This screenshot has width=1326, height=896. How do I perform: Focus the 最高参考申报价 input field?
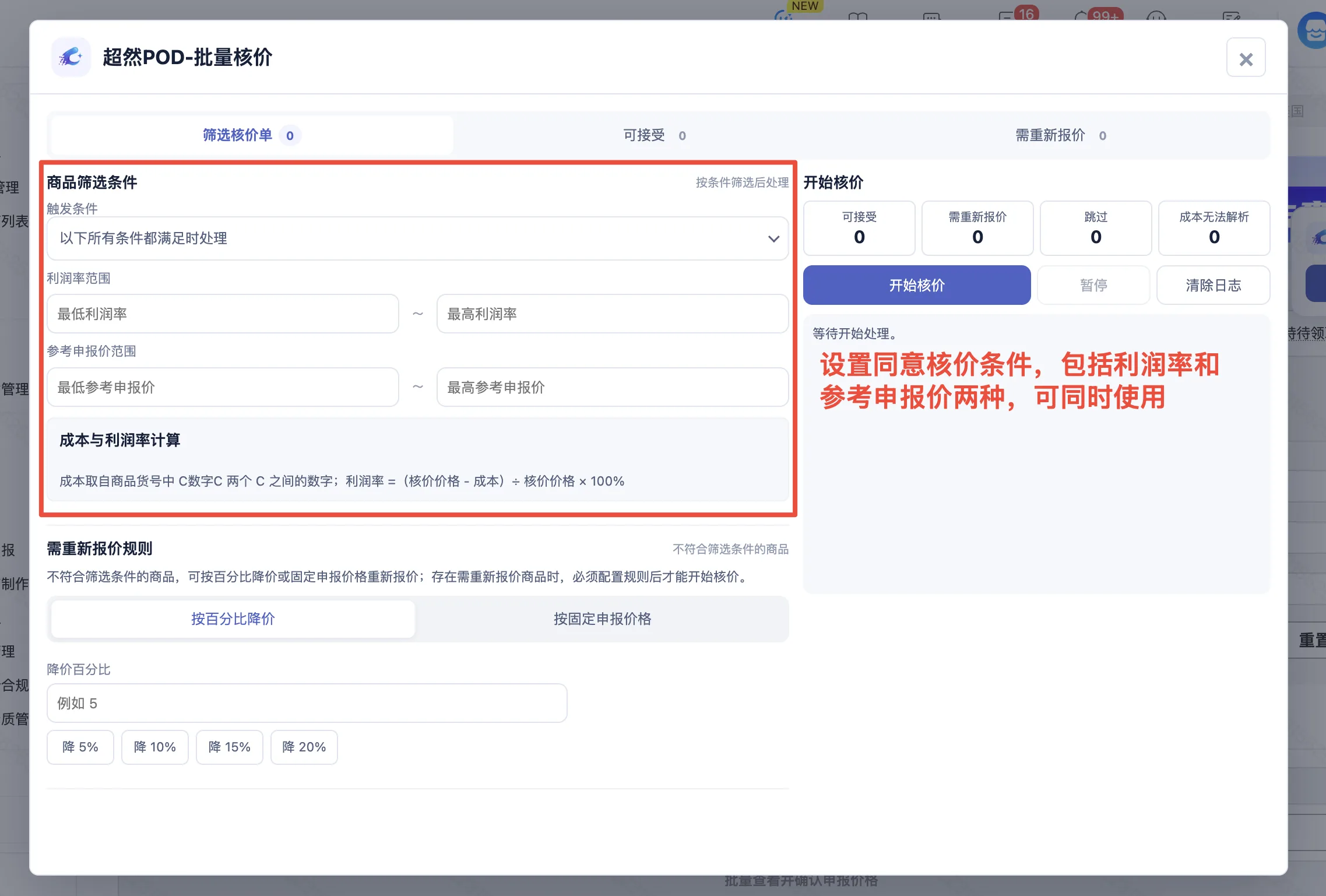click(612, 387)
